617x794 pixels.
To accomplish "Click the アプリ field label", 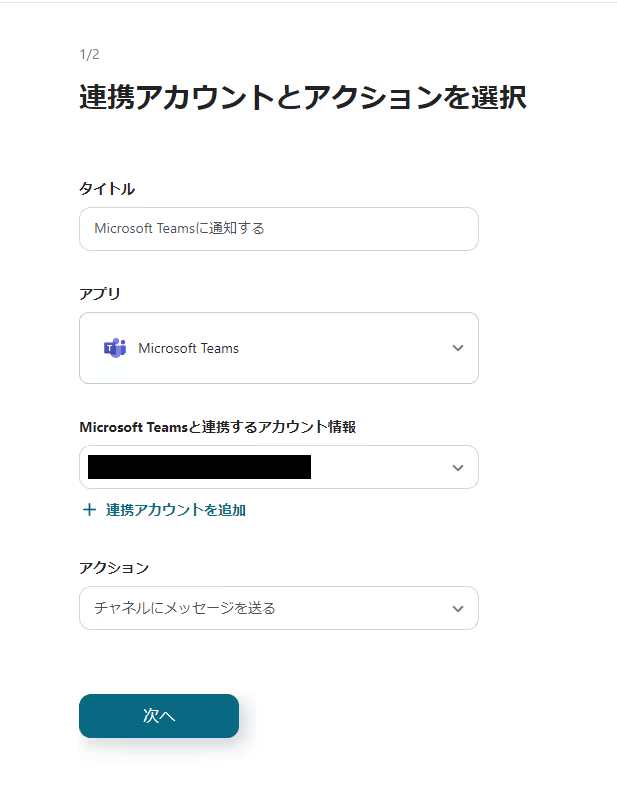I will click(100, 294).
